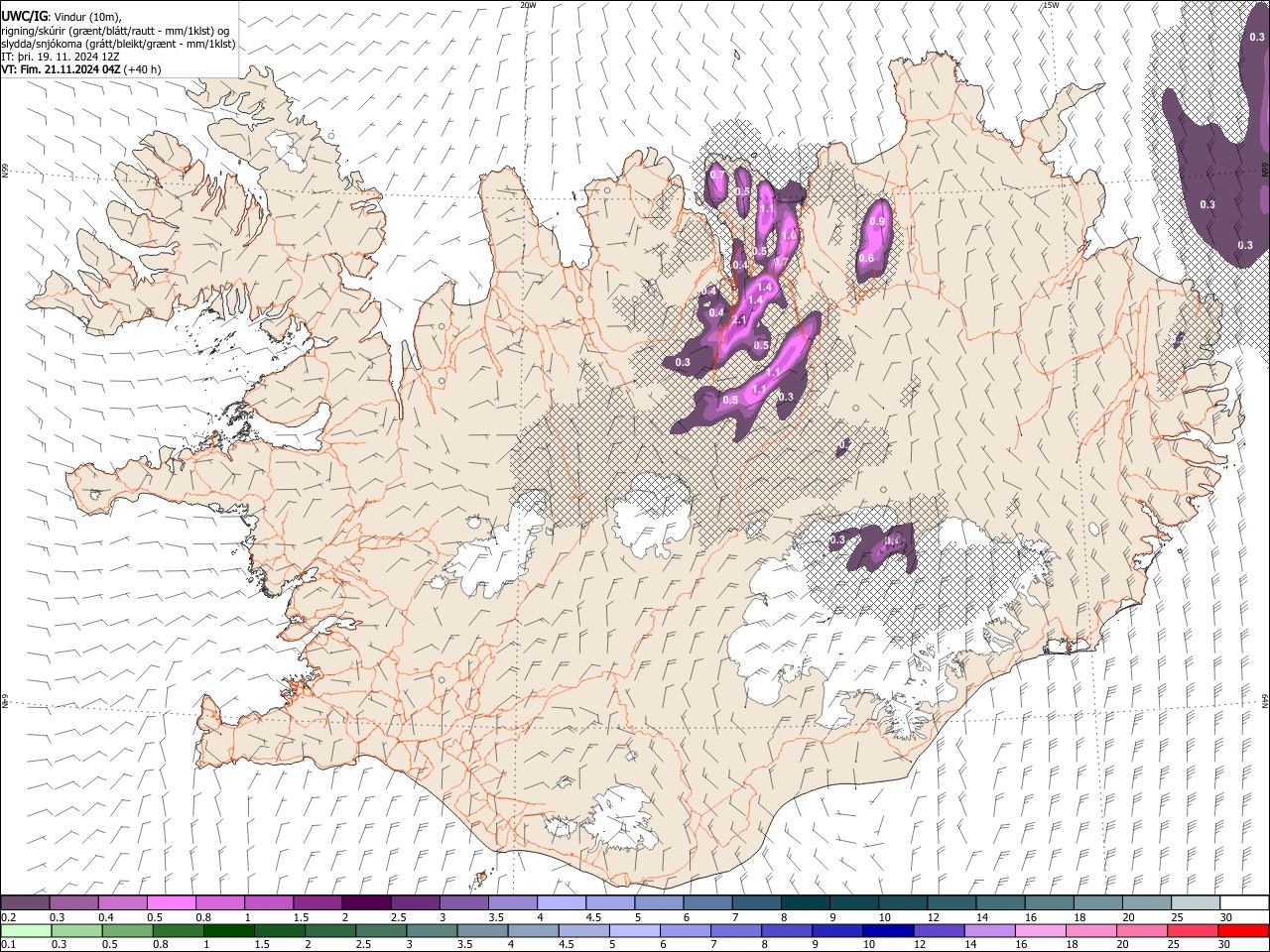The image size is (1270, 952).
Task: Click the light pink swatch labeled 16 in lower scale
Action: (x=1041, y=930)
